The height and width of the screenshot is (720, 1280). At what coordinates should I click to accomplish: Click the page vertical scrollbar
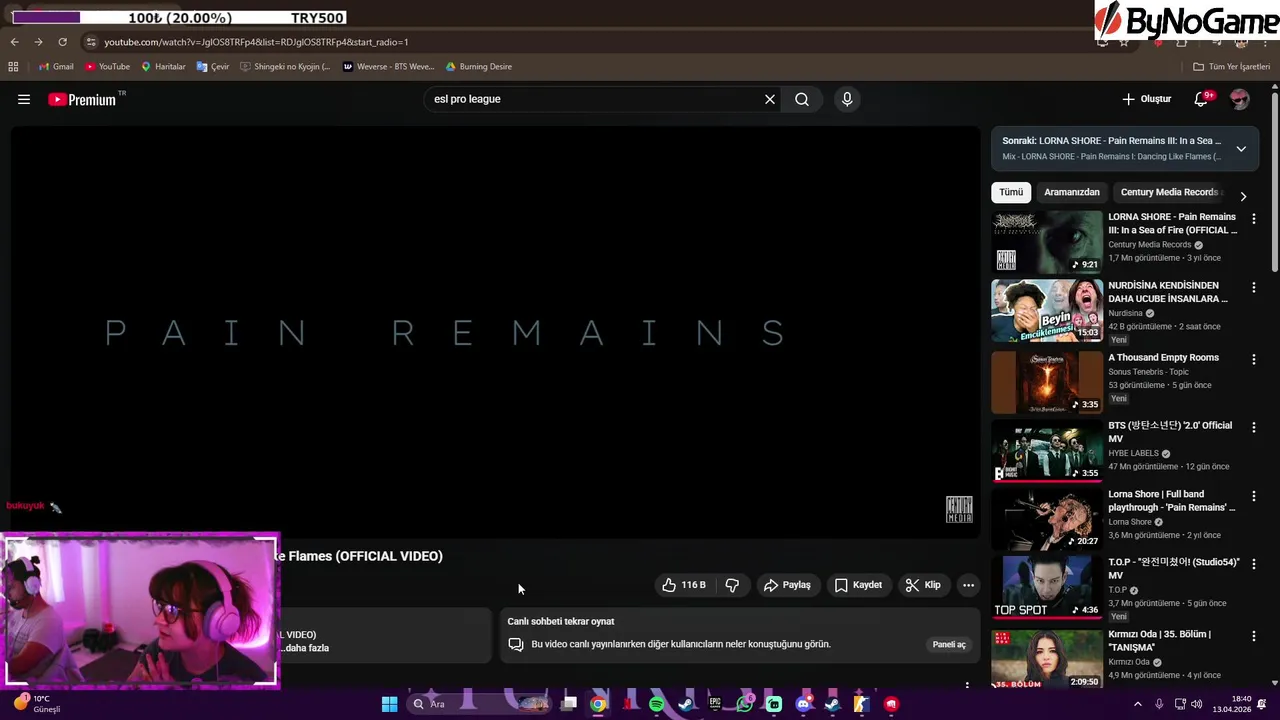point(1274,180)
